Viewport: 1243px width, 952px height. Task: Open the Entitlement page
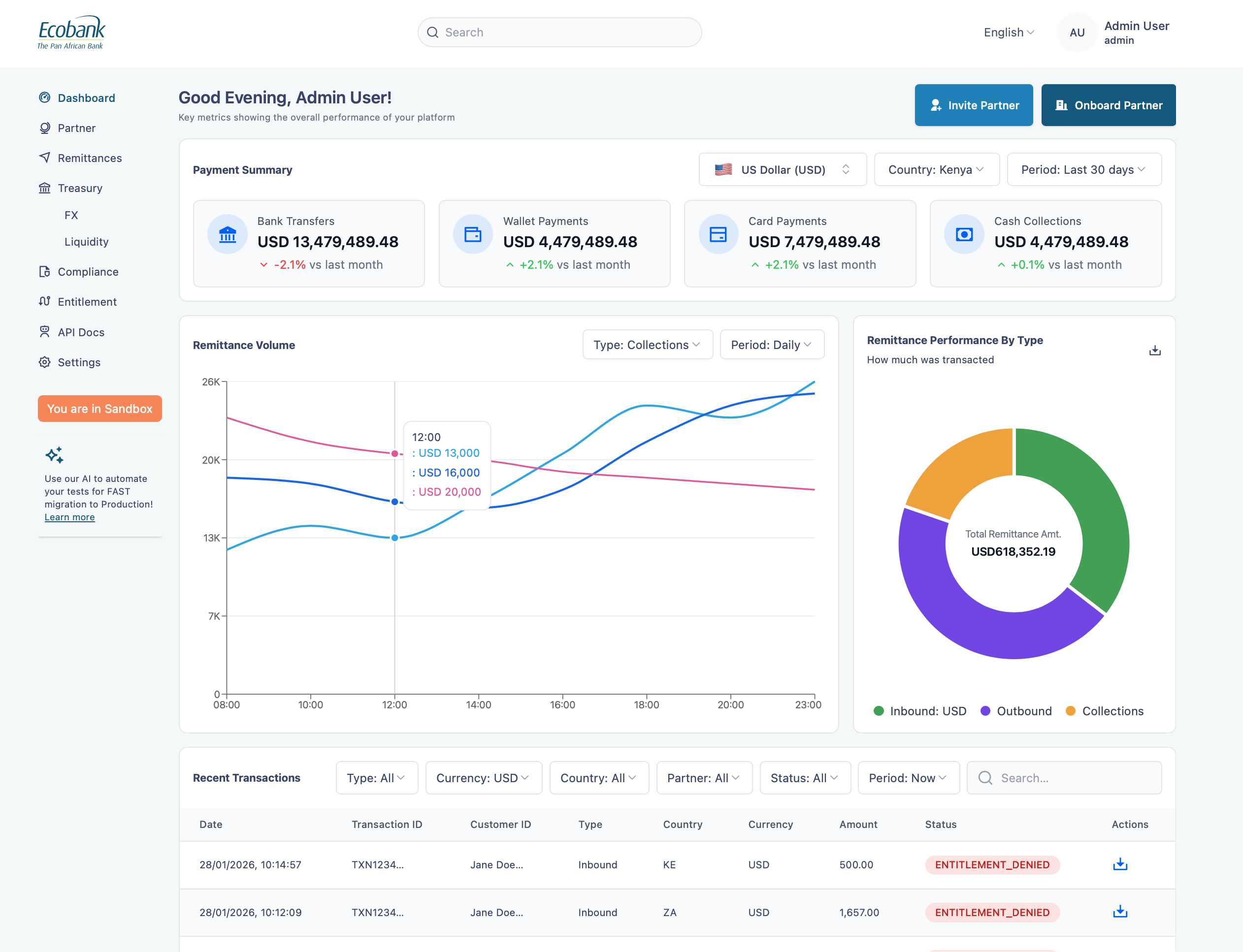click(87, 302)
